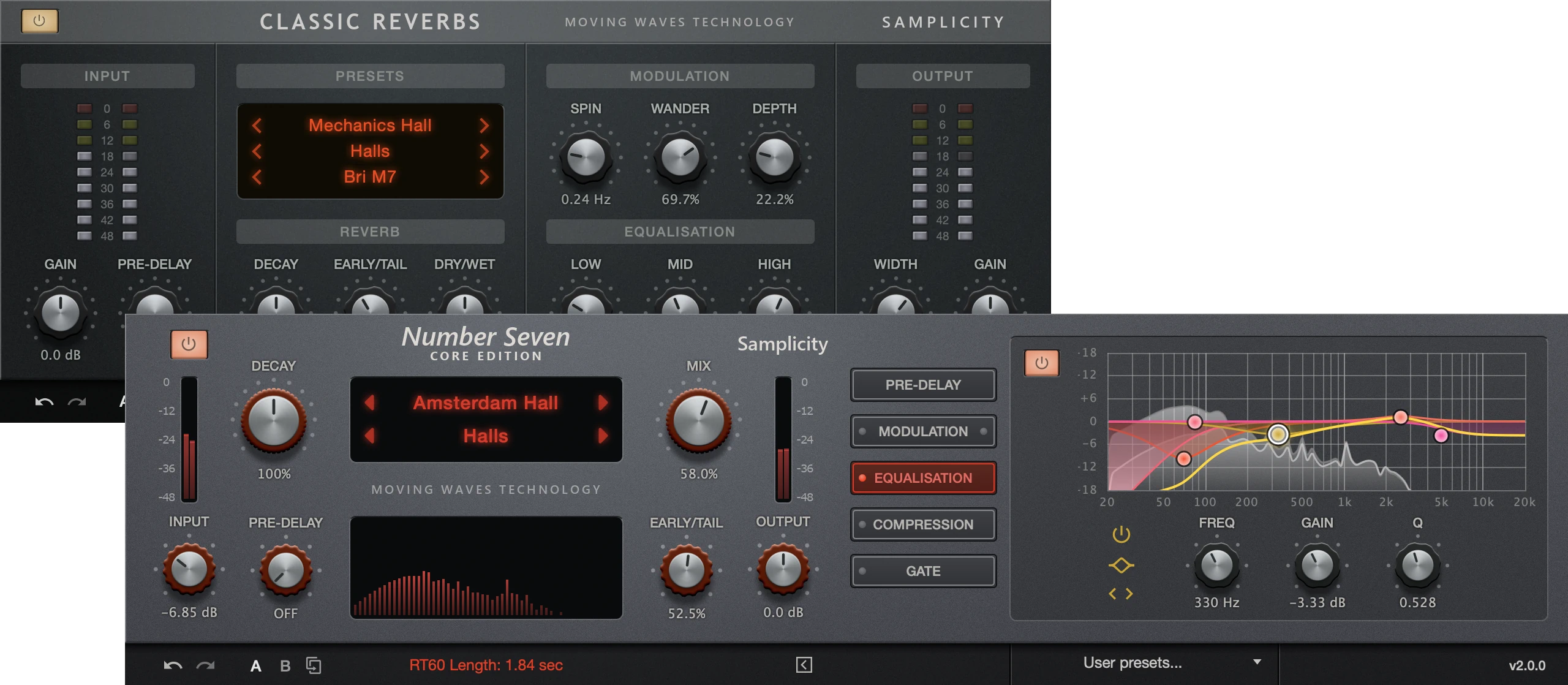
Task: Click the SPIN modulation knob
Action: pos(586,157)
